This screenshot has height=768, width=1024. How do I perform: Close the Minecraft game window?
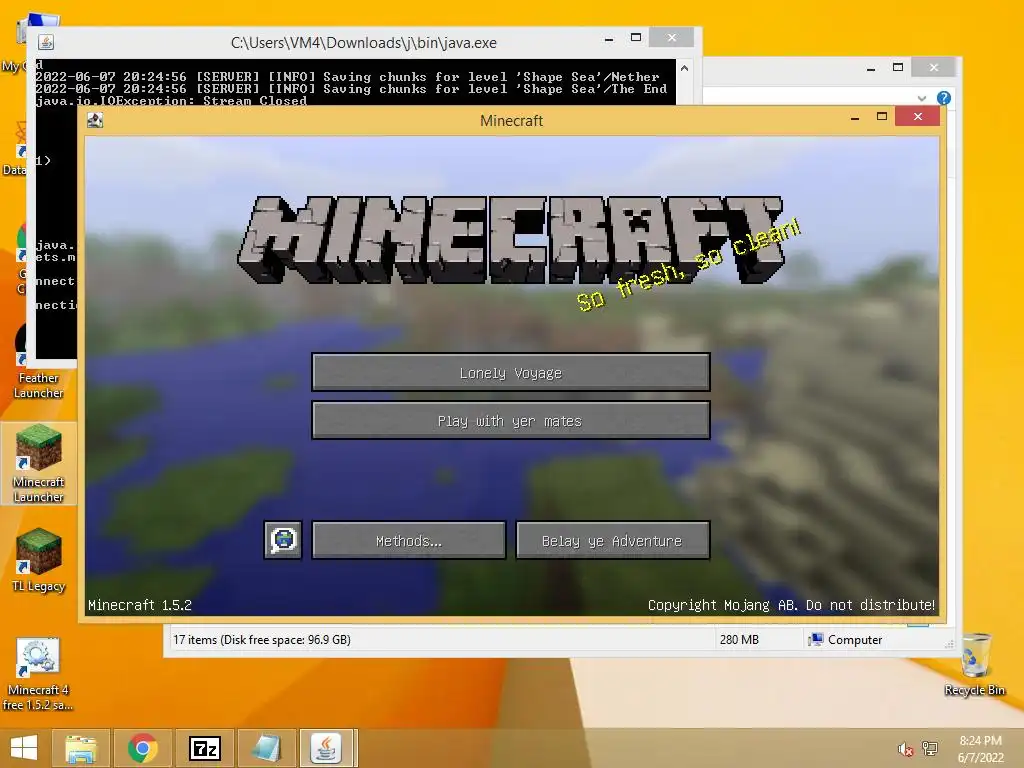918,116
